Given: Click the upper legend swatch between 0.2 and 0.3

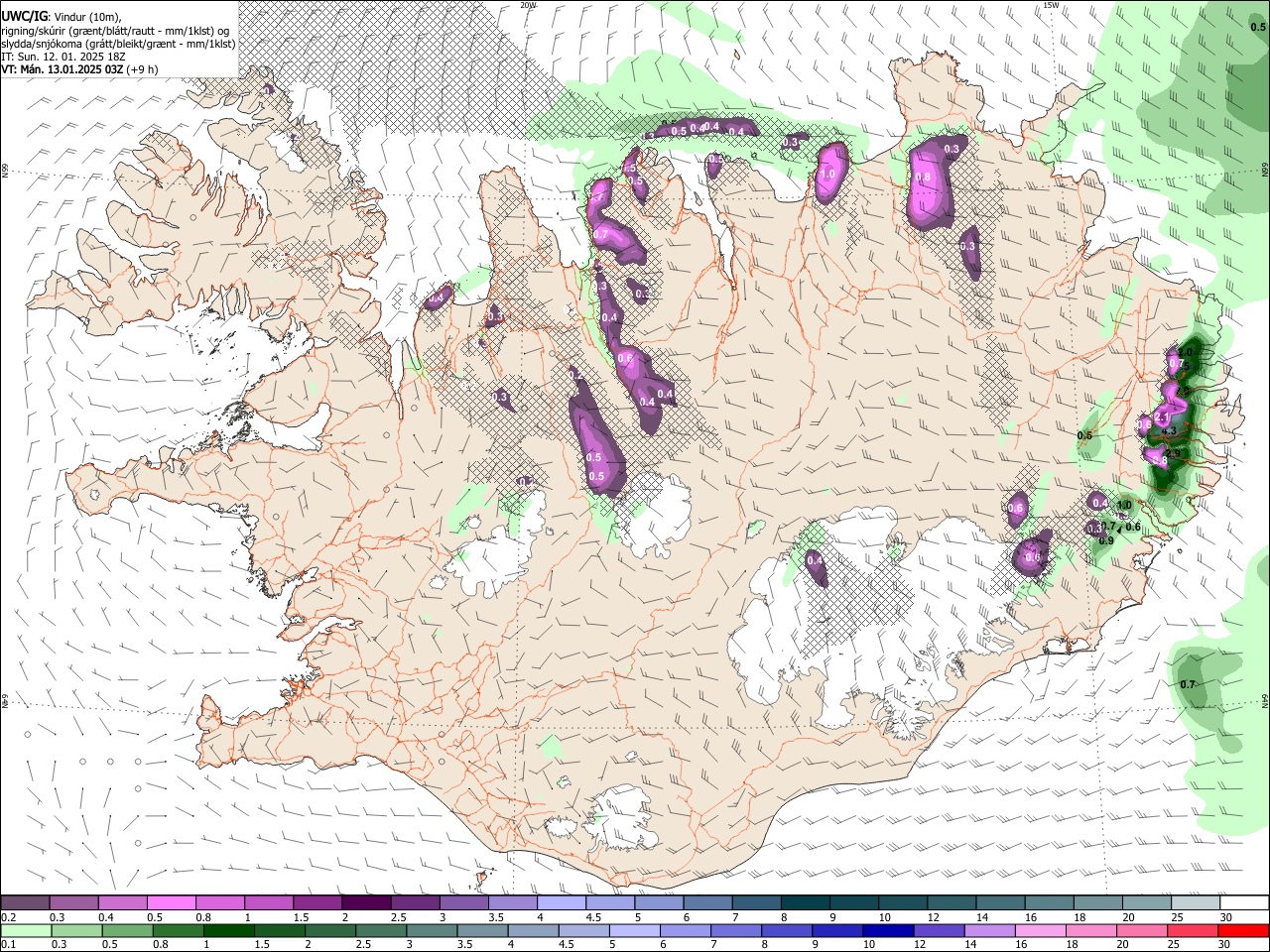Looking at the screenshot, I should tap(26, 902).
